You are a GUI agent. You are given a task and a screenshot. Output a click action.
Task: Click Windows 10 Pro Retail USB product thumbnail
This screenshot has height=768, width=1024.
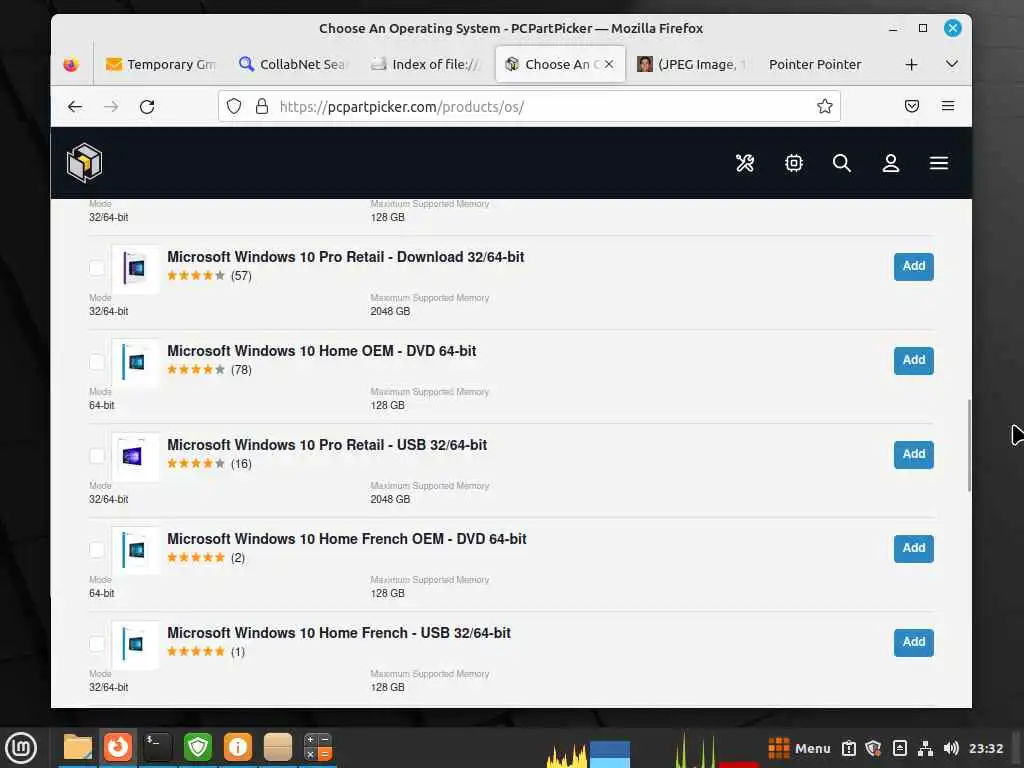click(x=135, y=456)
